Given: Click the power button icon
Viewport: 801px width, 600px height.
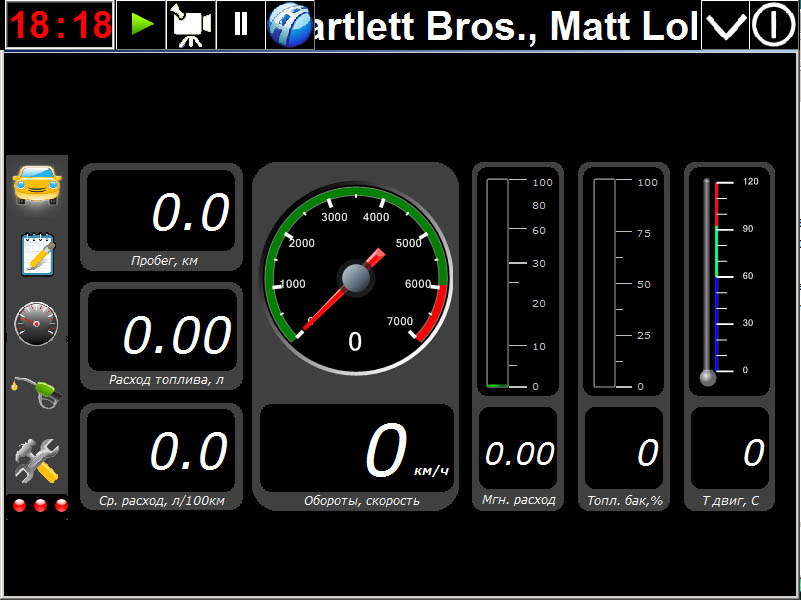Looking at the screenshot, I should [x=774, y=25].
